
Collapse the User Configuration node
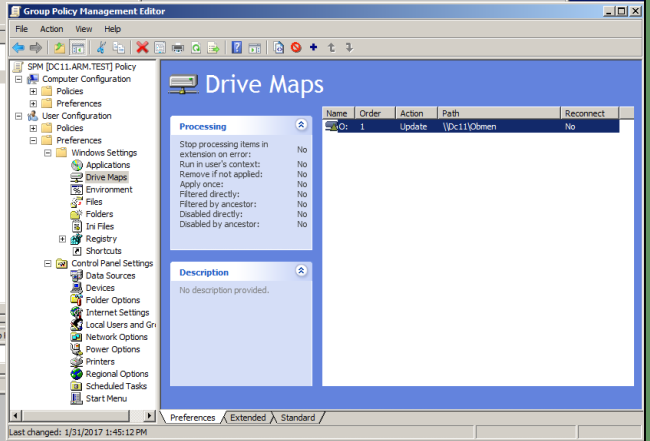19,116
